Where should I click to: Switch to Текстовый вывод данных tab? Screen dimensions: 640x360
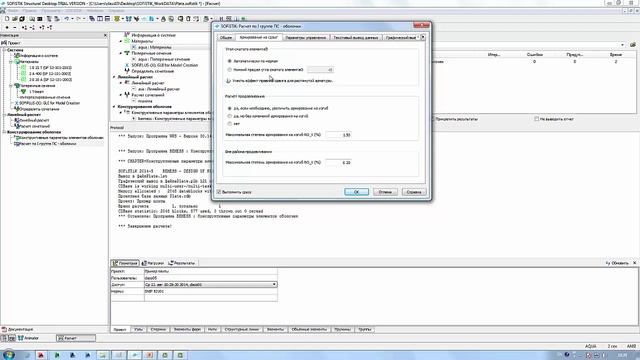(x=356, y=38)
